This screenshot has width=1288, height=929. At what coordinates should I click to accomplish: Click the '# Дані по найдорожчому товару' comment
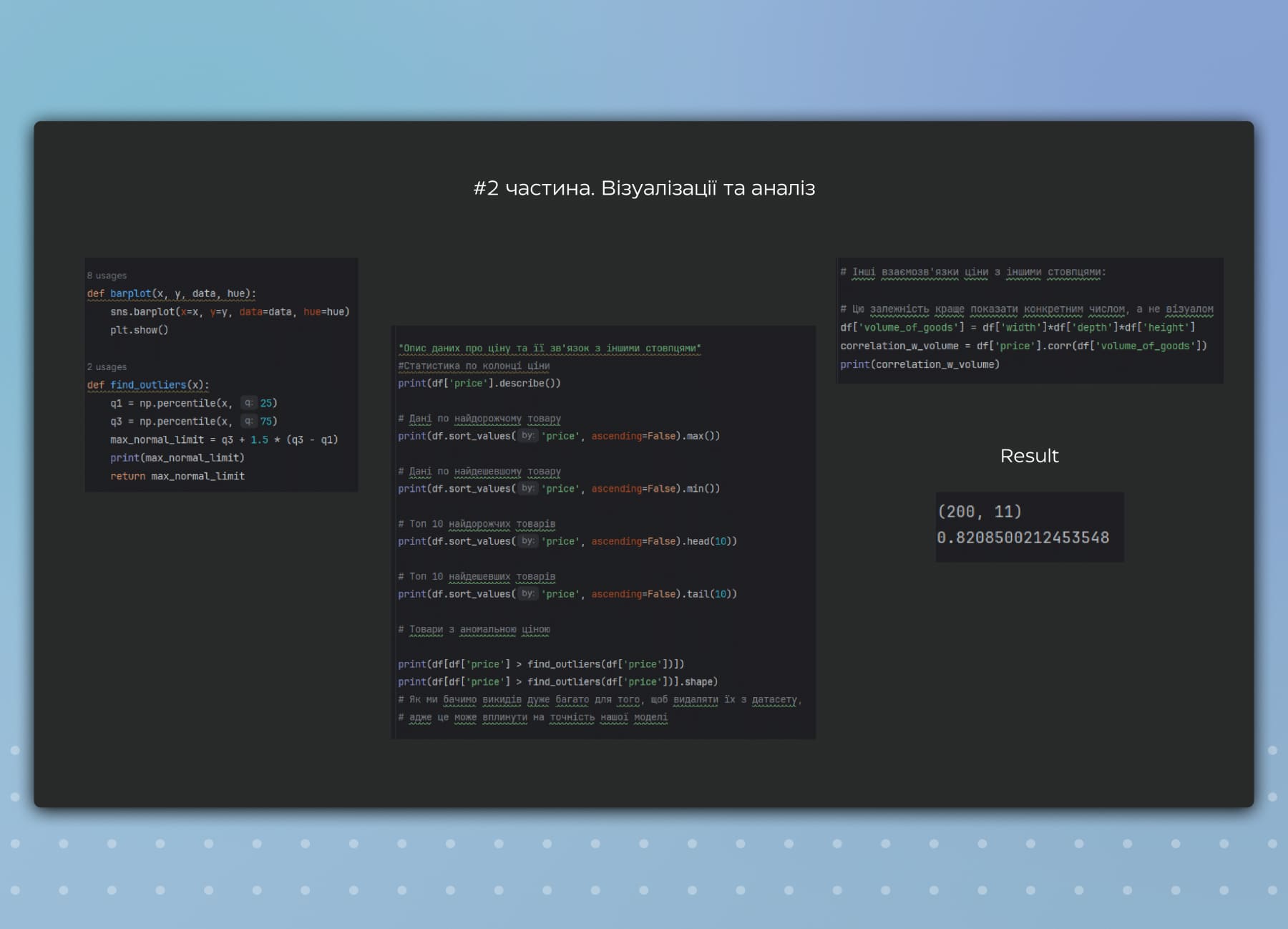[479, 419]
